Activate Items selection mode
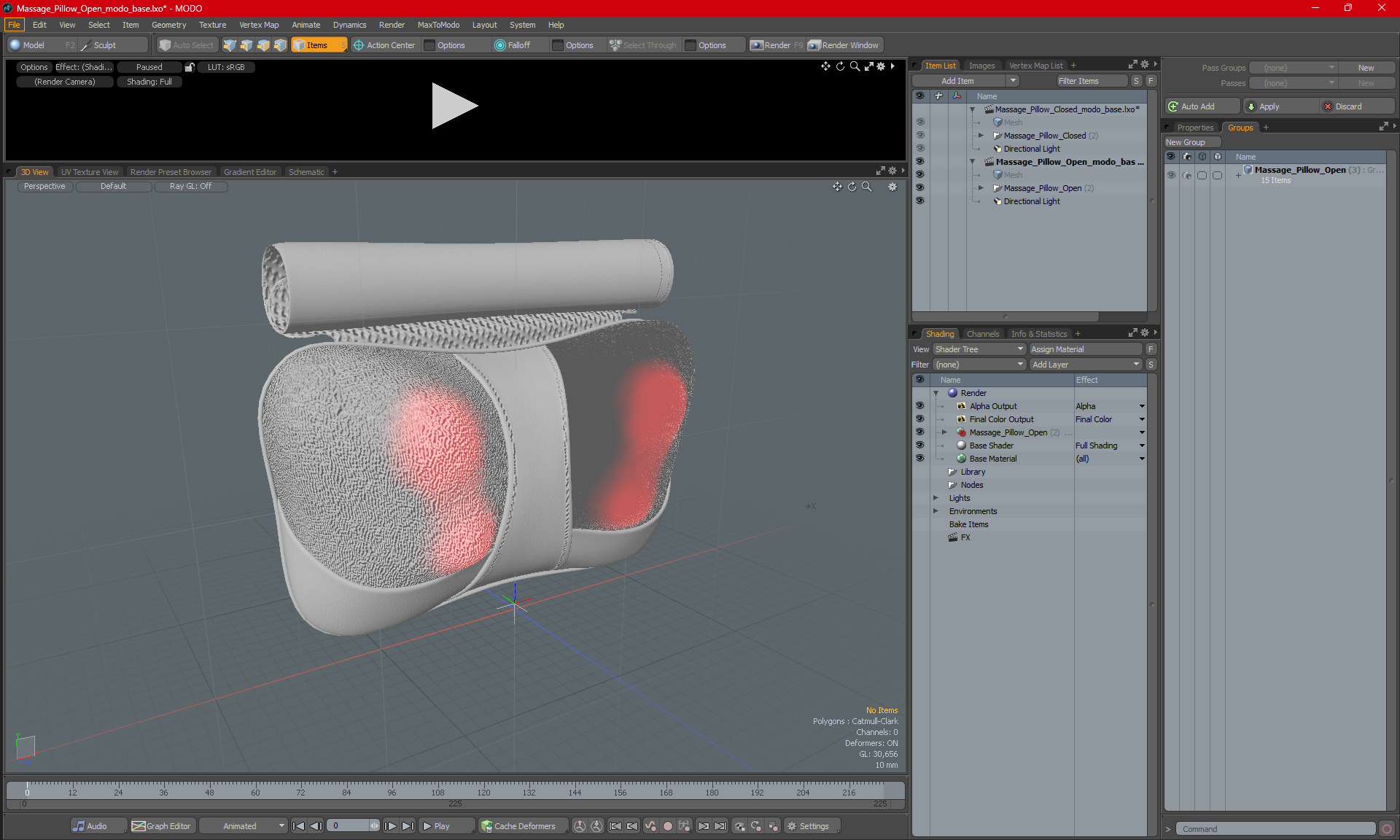 pyautogui.click(x=319, y=45)
